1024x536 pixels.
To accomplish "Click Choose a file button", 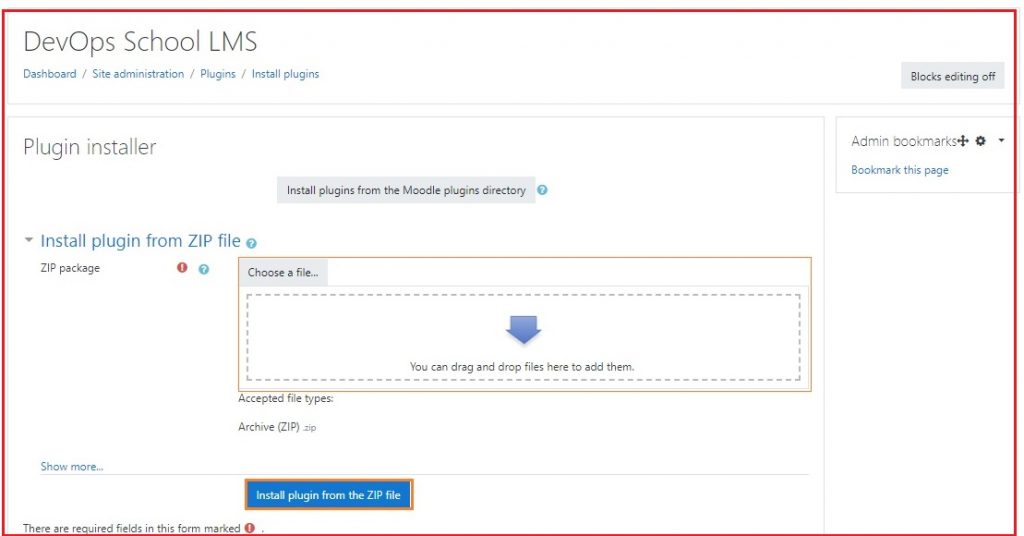I will pyautogui.click(x=283, y=272).
